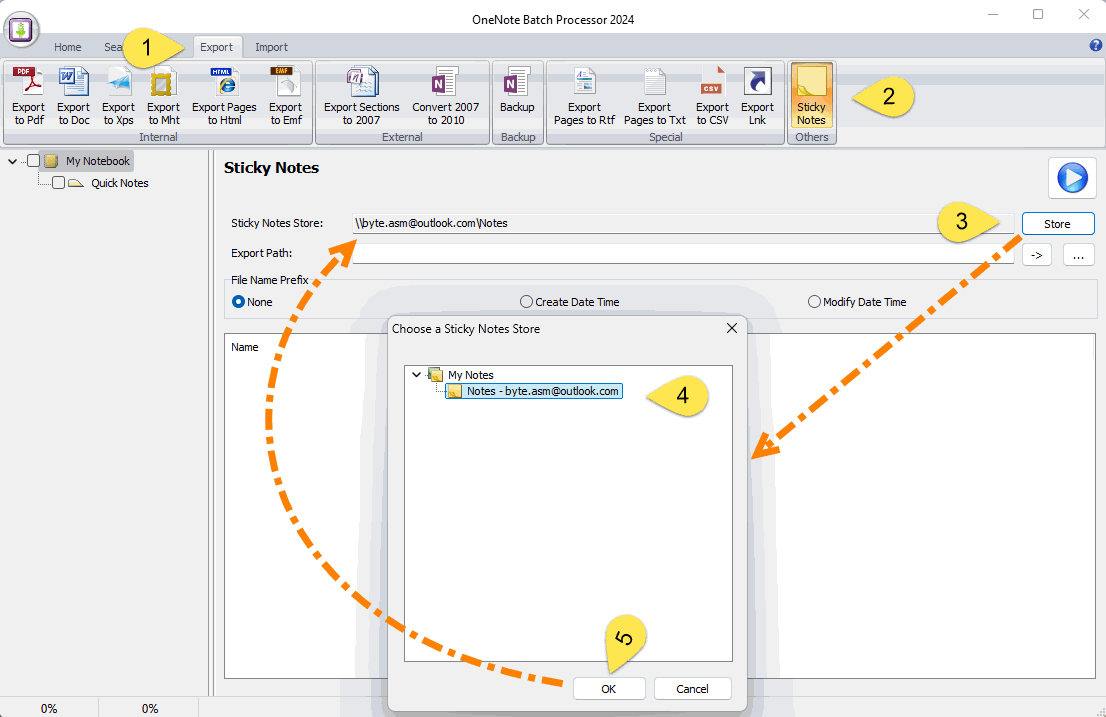The image size is (1106, 717).
Task: Start the export with the blue play button
Action: click(x=1071, y=177)
